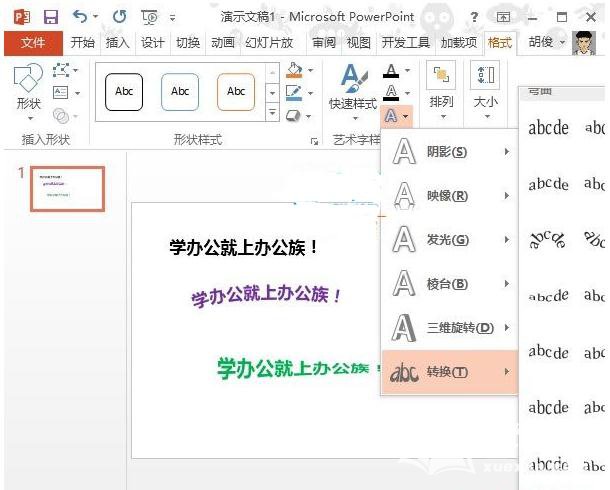
Task: Open the Shape Outline dropdown arrow
Action: (x=310, y=93)
